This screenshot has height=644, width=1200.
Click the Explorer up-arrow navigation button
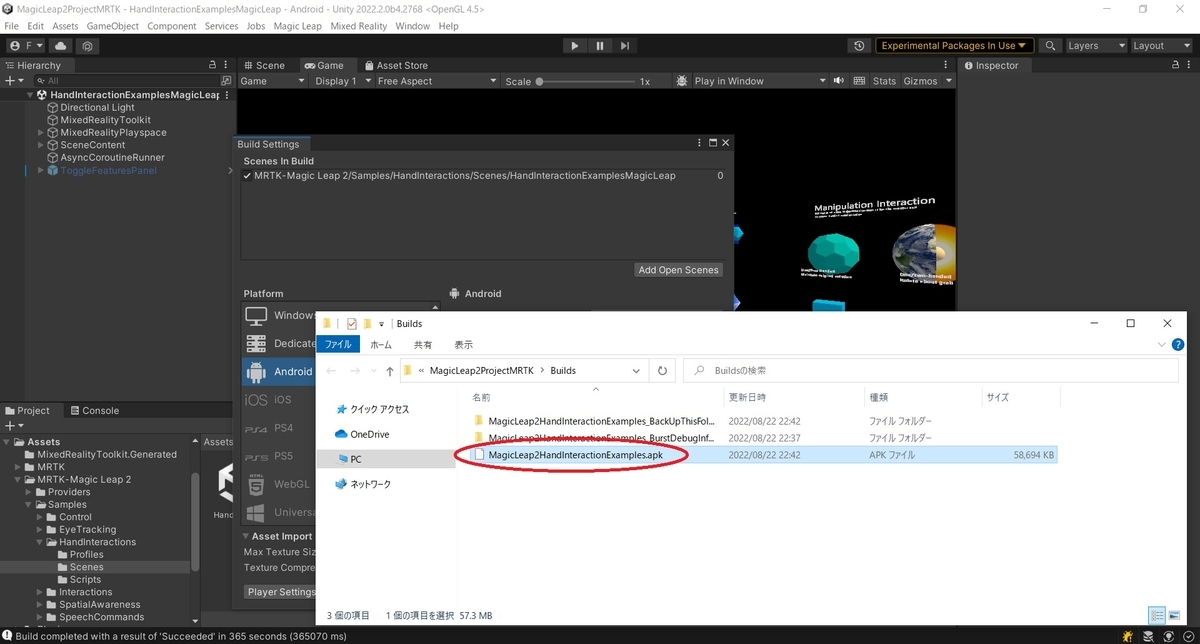click(389, 371)
